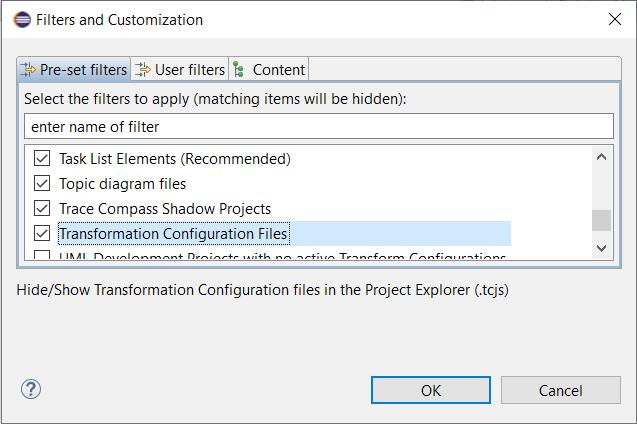Image resolution: width=637 pixels, height=424 pixels.
Task: Toggle the Topic diagram files checkbox
Action: (x=42, y=183)
